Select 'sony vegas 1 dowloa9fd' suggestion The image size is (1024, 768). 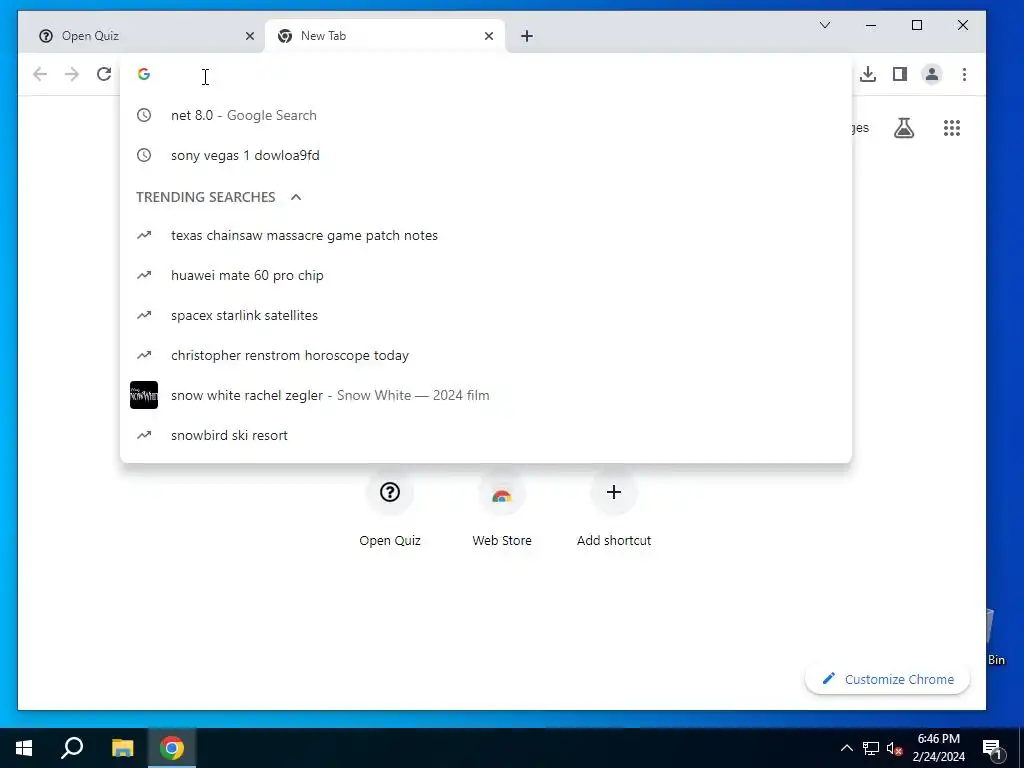(486, 155)
